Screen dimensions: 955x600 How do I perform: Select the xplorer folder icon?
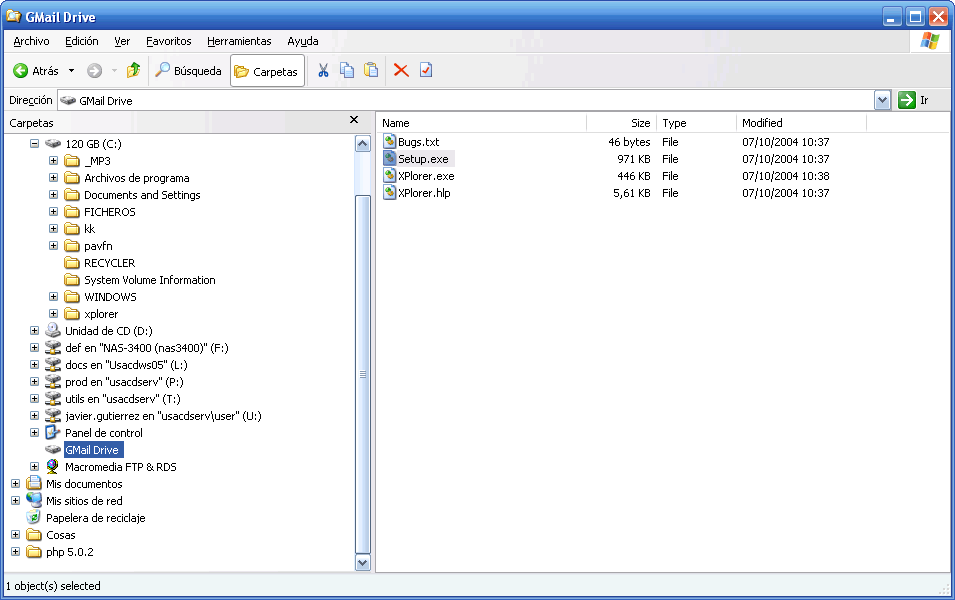[x=72, y=314]
